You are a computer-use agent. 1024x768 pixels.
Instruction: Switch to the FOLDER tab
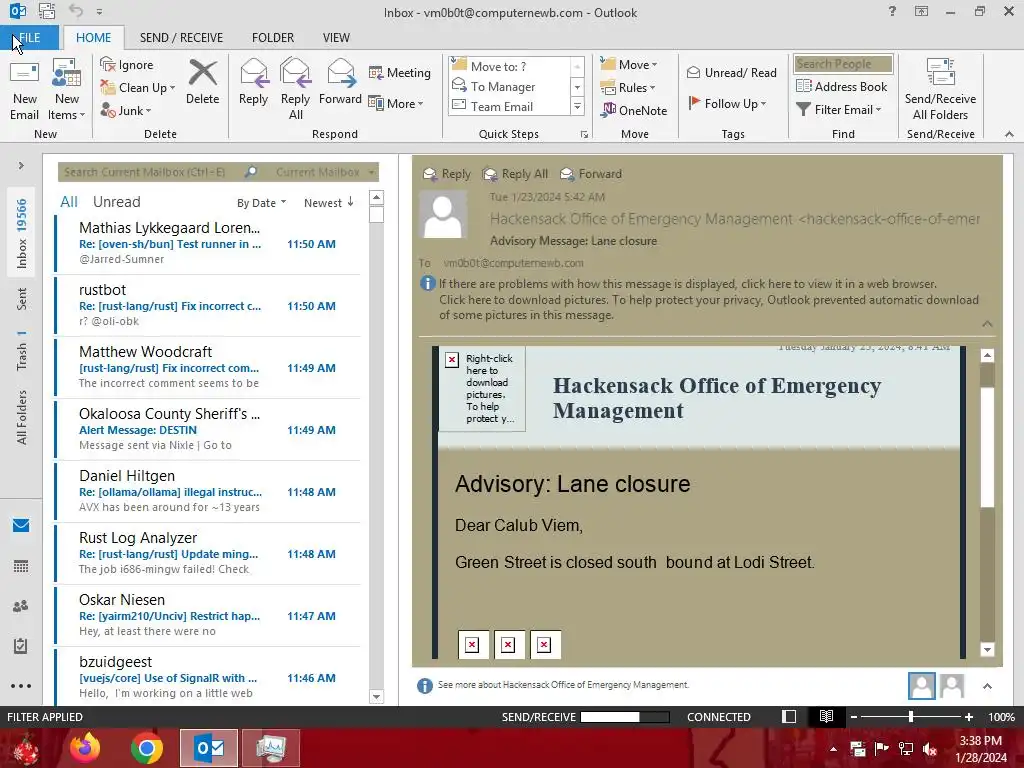[273, 37]
